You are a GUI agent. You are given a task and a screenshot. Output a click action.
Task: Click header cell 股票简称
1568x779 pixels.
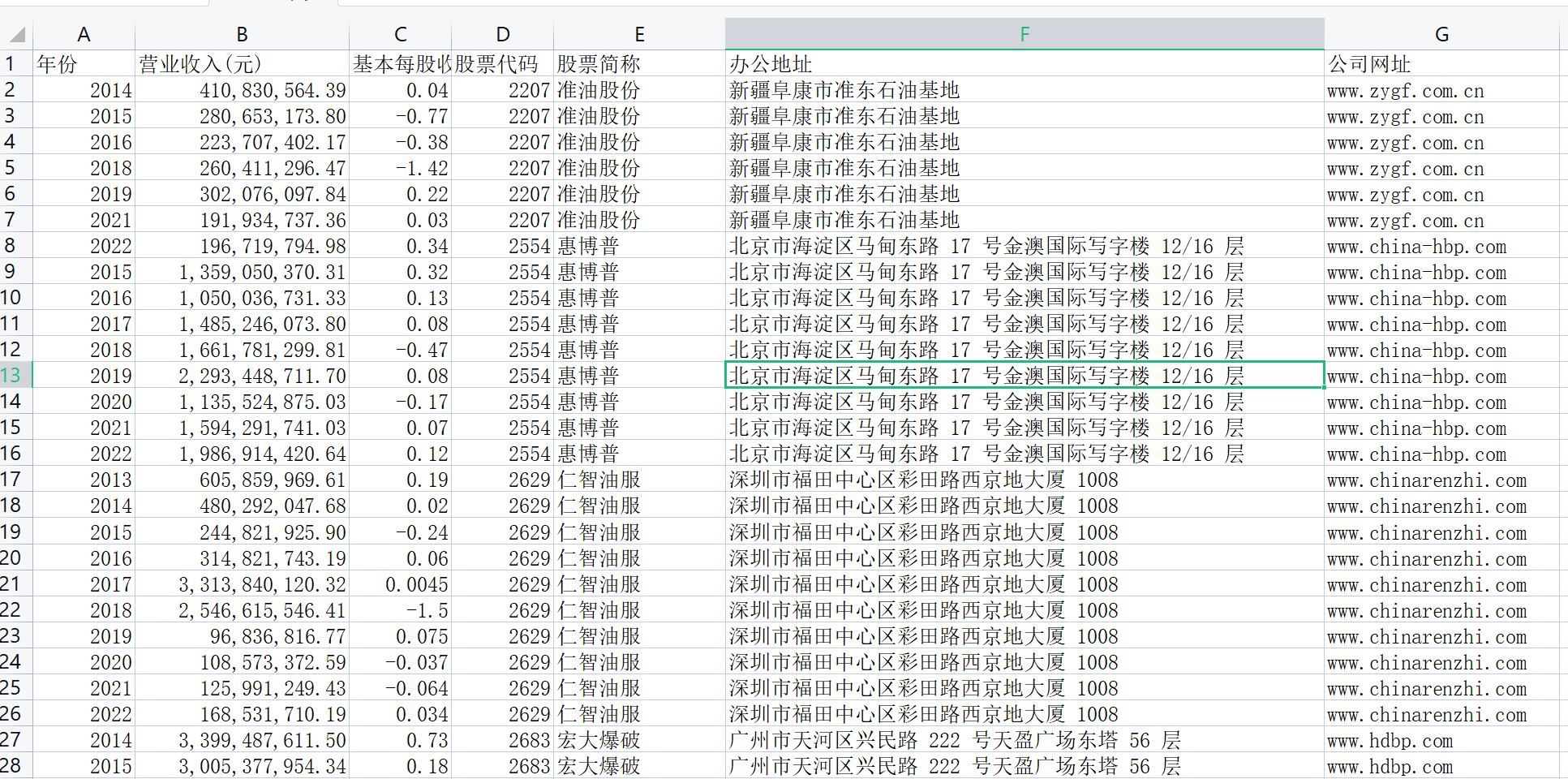pyautogui.click(x=639, y=63)
